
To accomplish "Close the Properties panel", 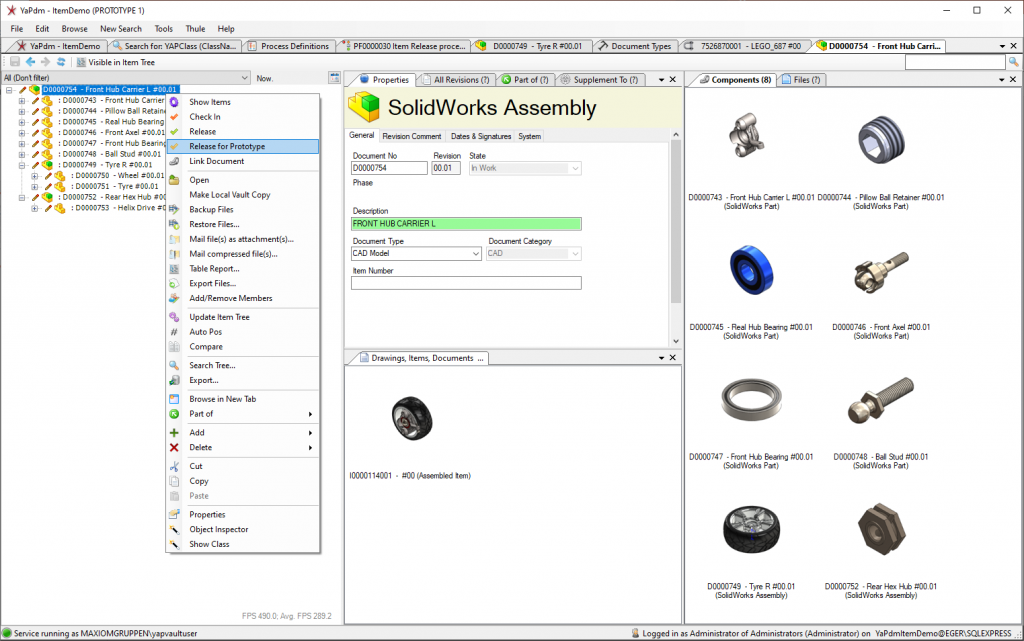I will (673, 80).
